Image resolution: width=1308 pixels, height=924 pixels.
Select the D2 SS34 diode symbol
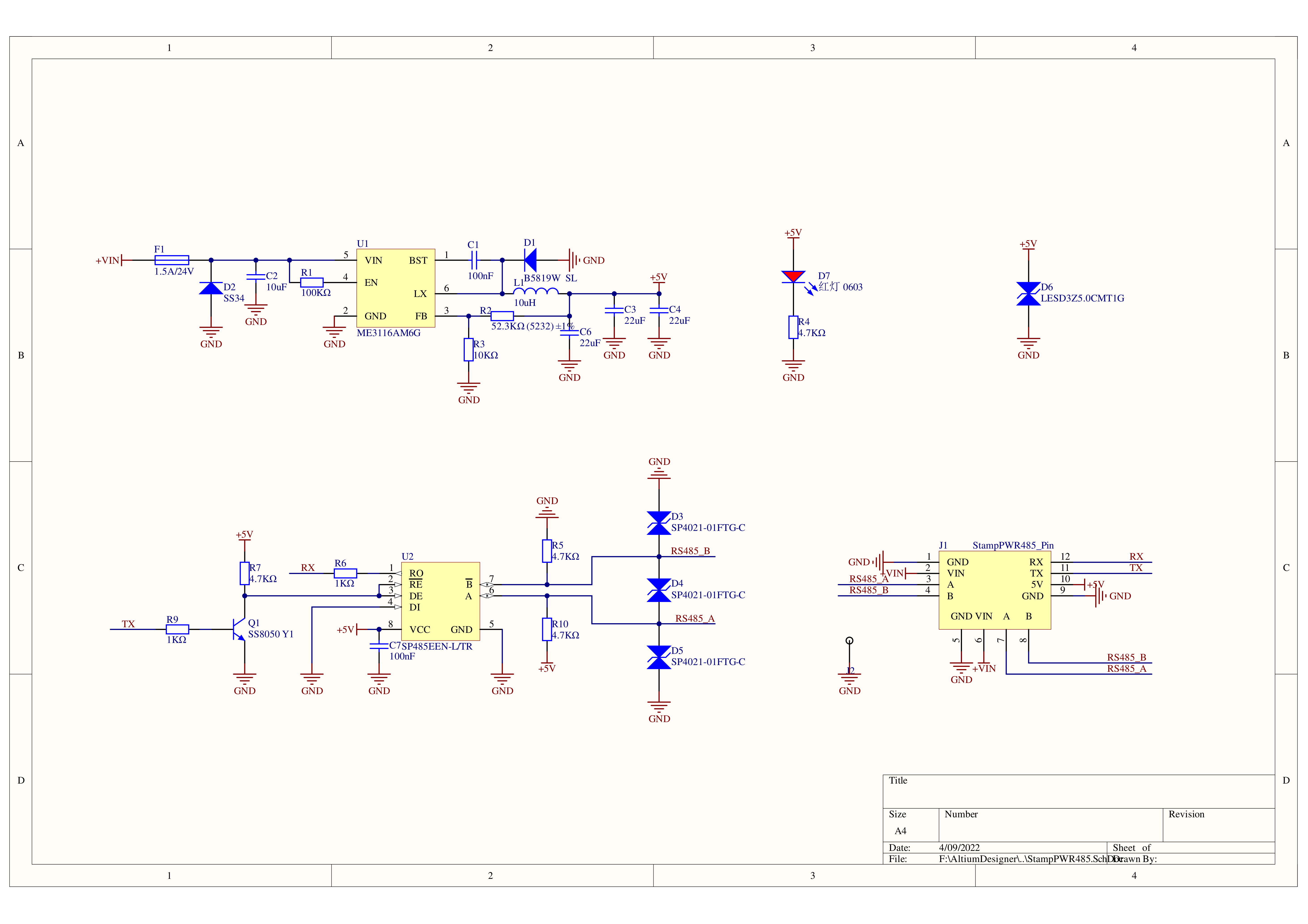pos(211,288)
